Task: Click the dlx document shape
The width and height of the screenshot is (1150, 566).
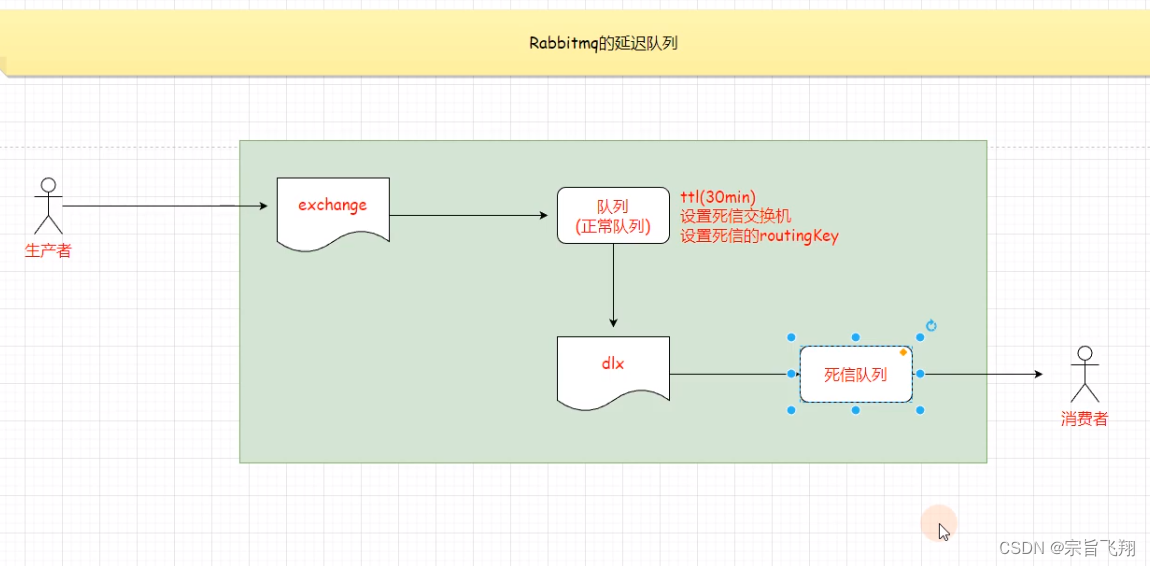Action: tap(613, 372)
